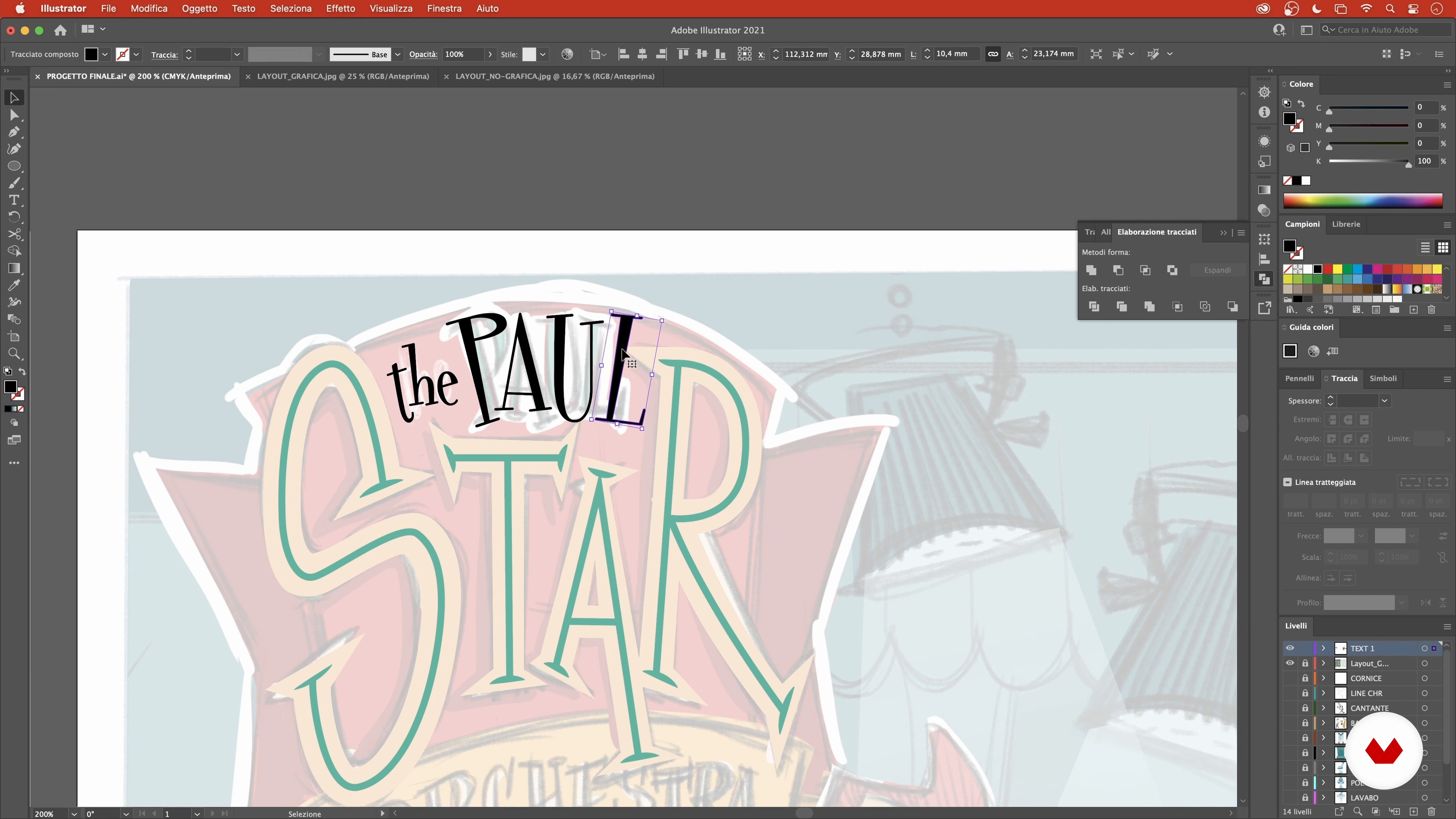Screen dimensions: 1456x819
Task: Select the Rotate tool
Action: [14, 217]
